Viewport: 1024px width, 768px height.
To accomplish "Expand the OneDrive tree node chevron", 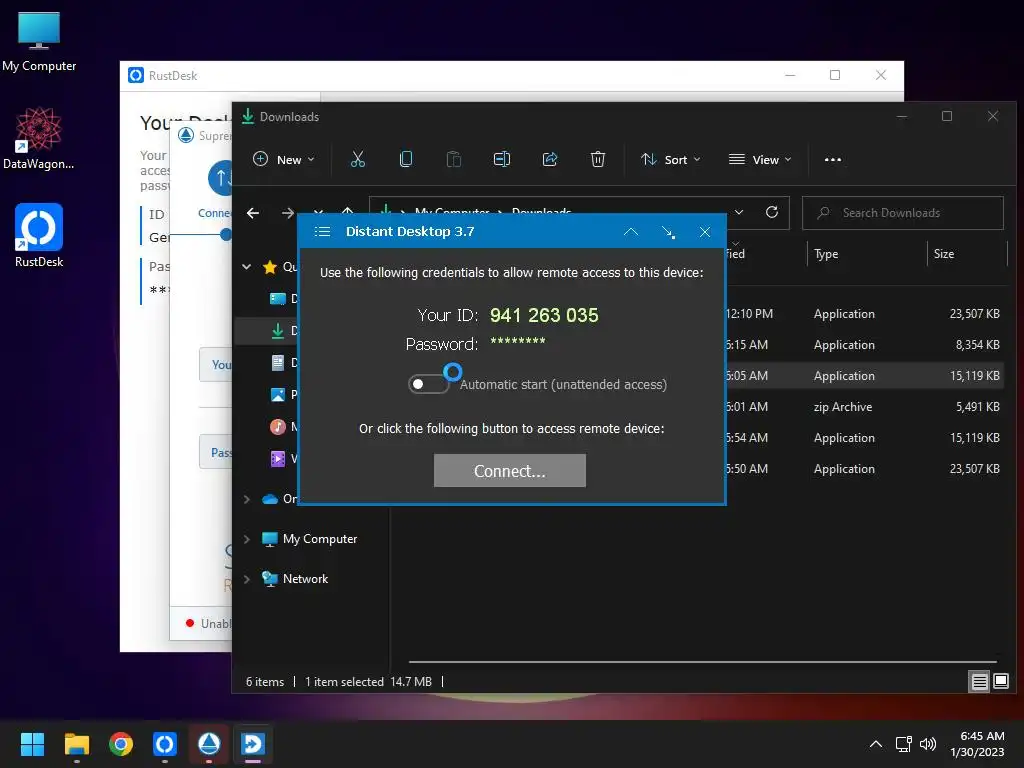I will [x=247, y=499].
